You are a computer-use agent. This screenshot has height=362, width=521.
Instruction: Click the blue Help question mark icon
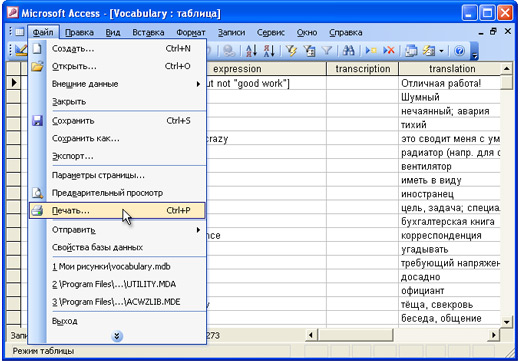[459, 51]
